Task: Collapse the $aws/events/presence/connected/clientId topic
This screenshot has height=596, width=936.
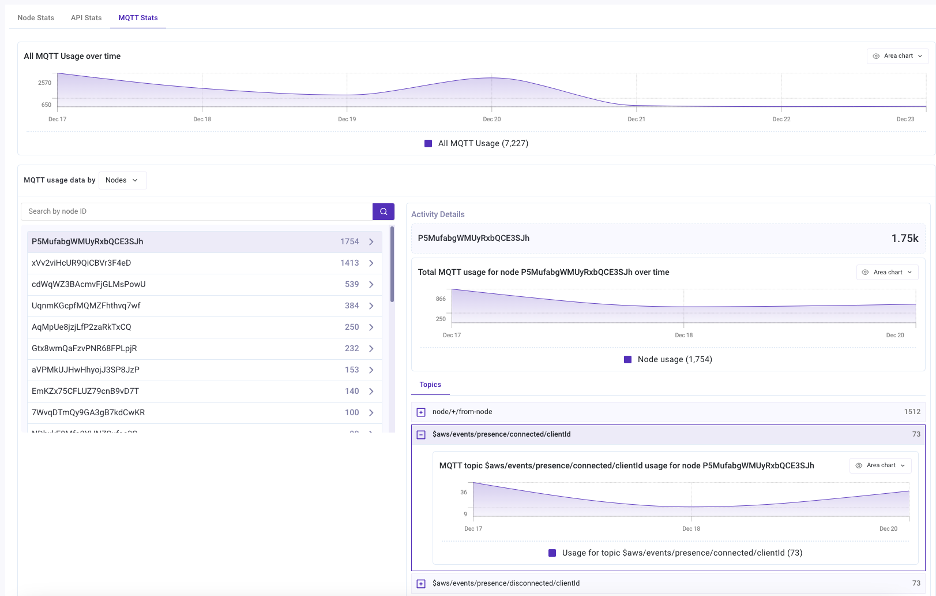Action: (x=421, y=435)
